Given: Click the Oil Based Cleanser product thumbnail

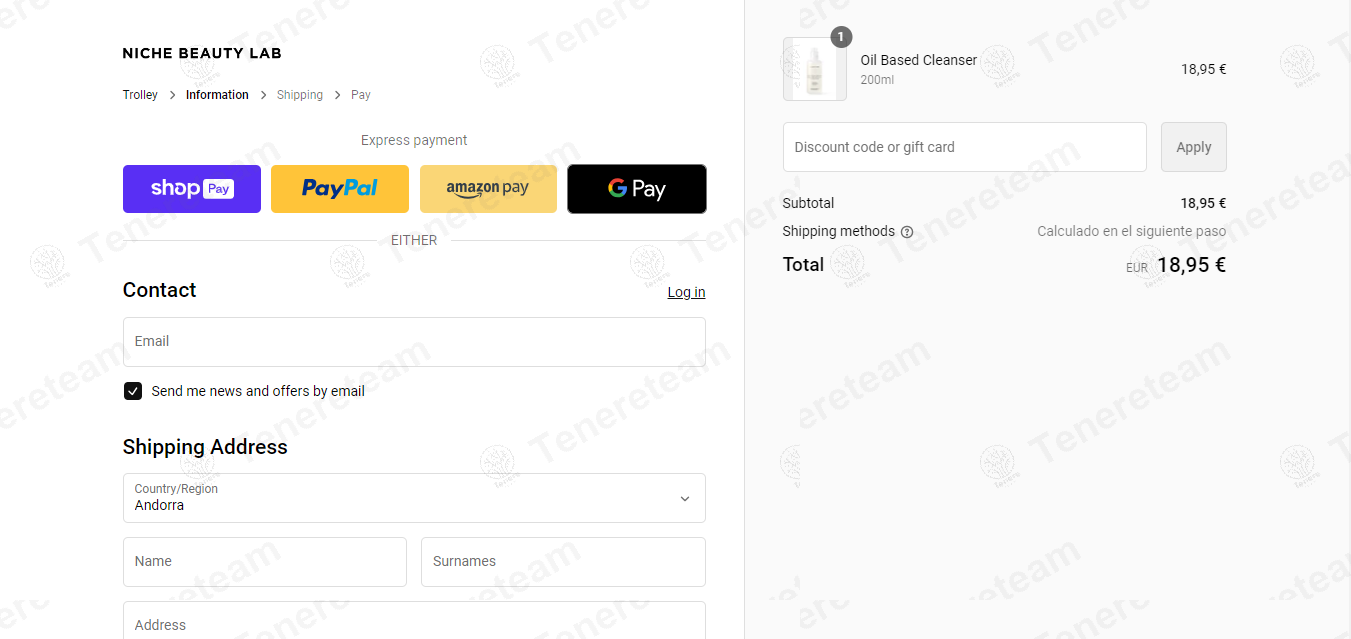Looking at the screenshot, I should (x=815, y=69).
